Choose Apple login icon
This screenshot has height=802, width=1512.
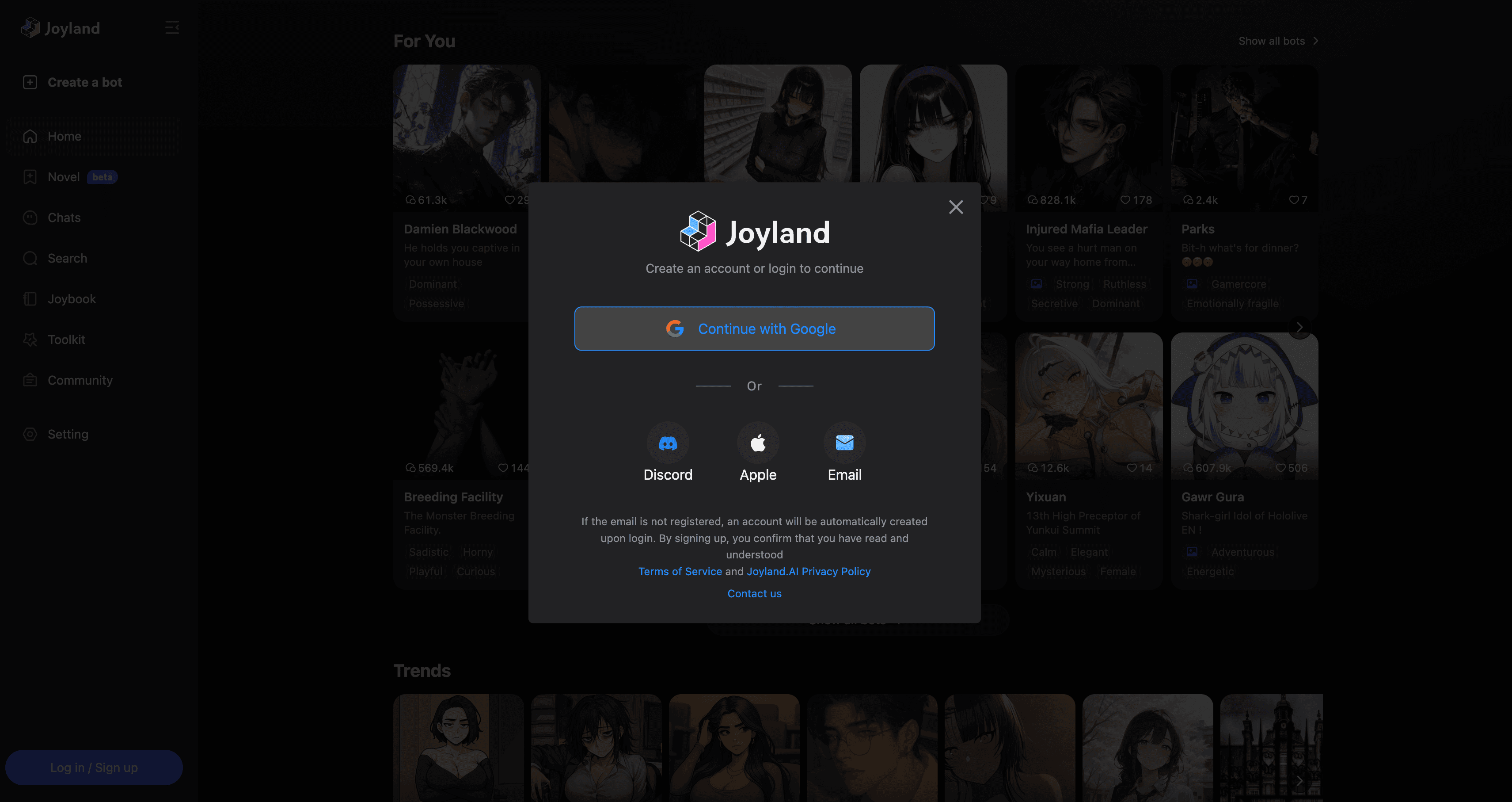(758, 443)
